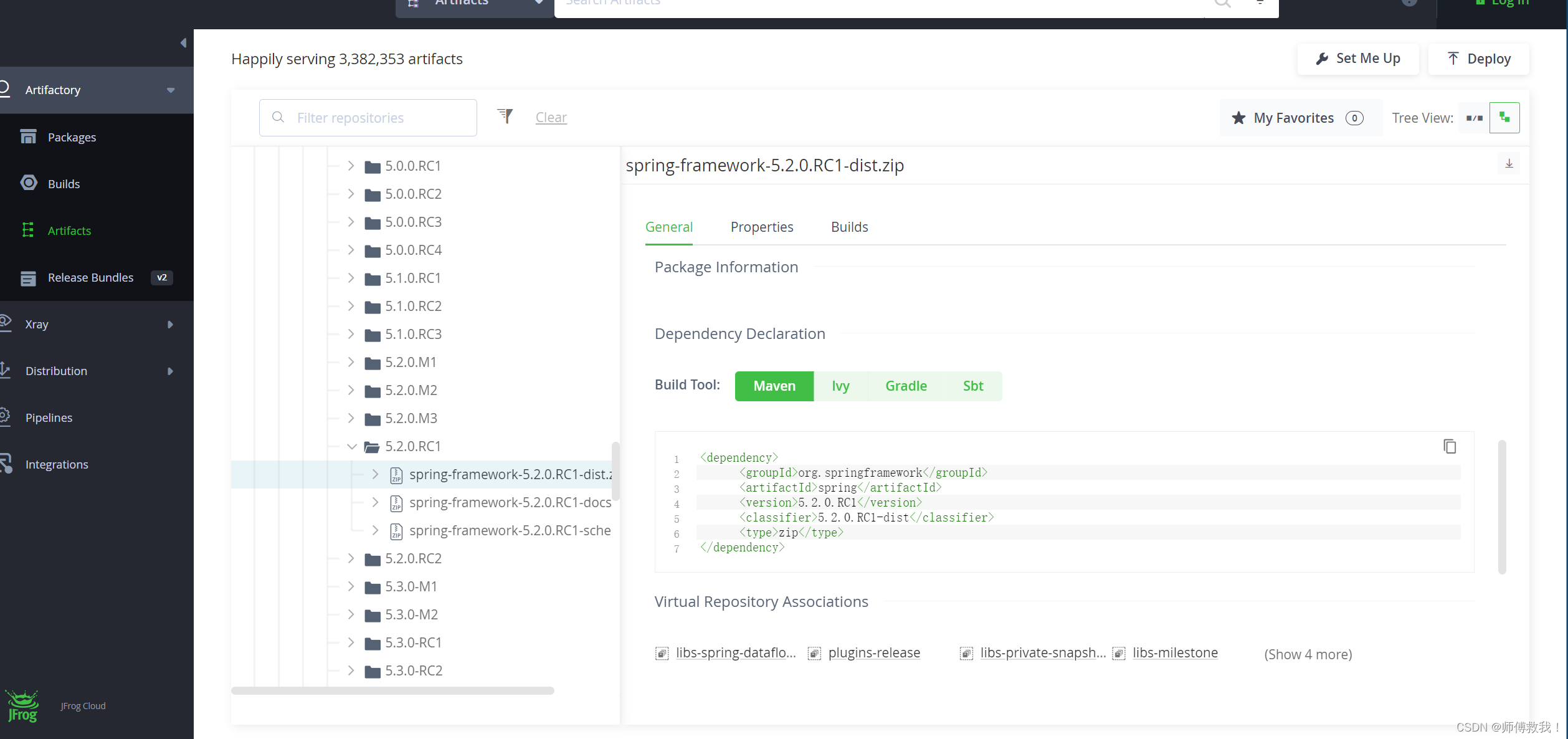Expand the 5.1.0.RC2 folder
1568x739 pixels.
pyautogui.click(x=351, y=306)
